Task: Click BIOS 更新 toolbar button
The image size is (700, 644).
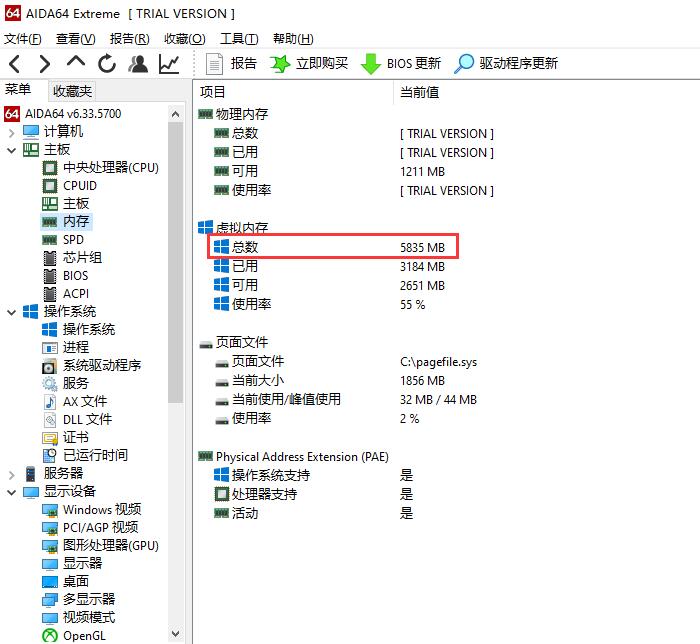Action: [x=401, y=64]
